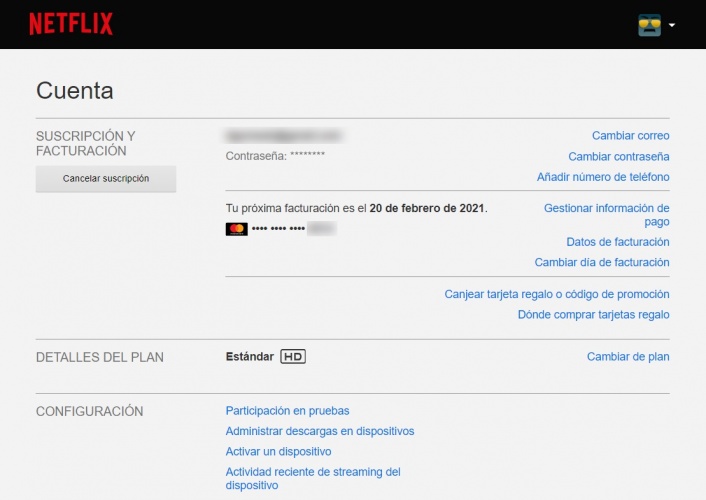Click the HD plan badge

pos(293,356)
